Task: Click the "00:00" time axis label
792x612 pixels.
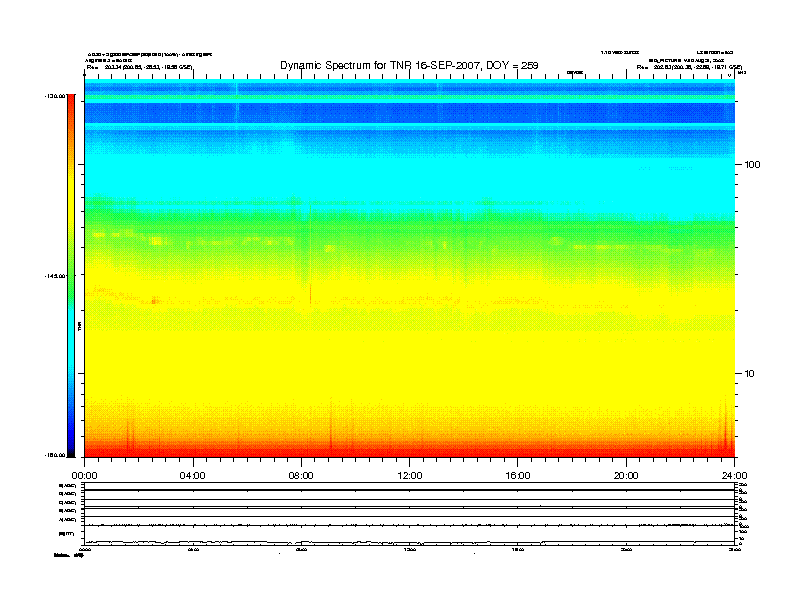Action: tap(84, 476)
